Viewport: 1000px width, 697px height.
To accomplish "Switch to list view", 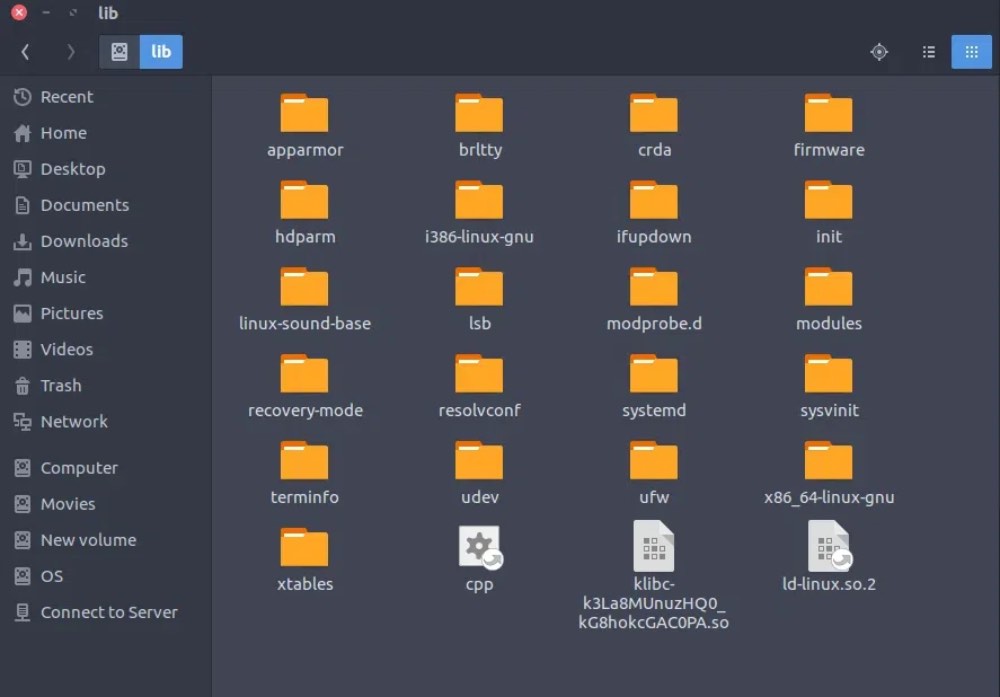I will (928, 51).
